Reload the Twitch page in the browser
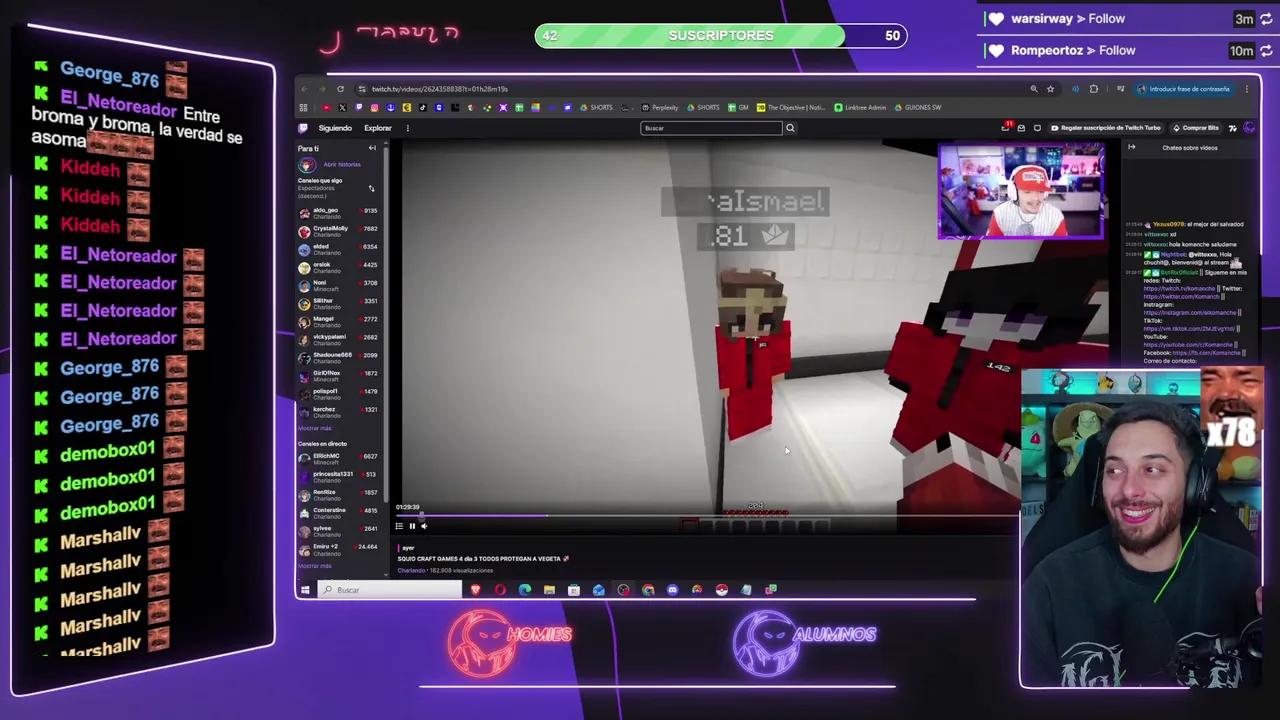 click(x=340, y=89)
